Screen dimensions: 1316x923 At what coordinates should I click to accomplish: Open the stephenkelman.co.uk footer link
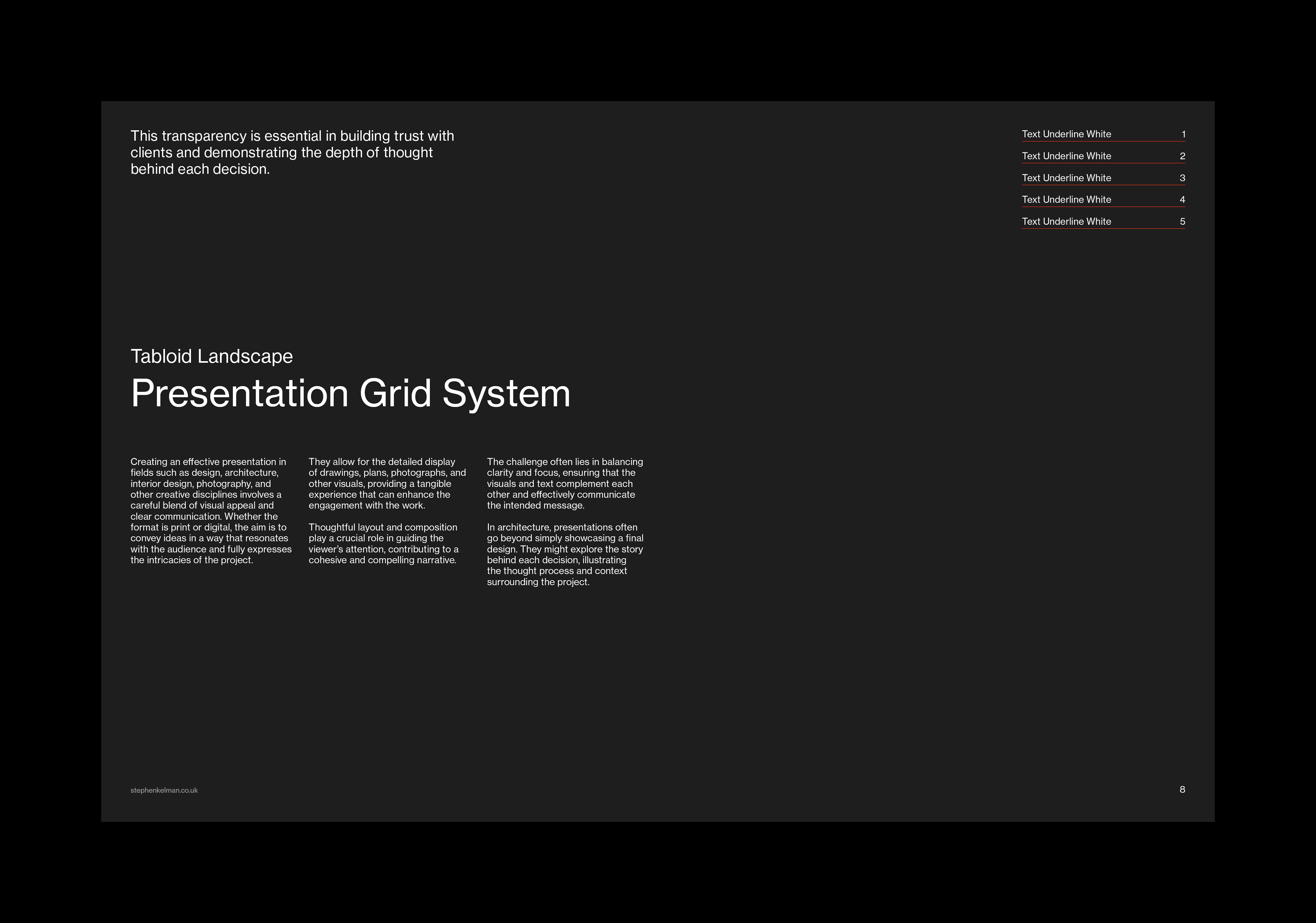pos(164,790)
